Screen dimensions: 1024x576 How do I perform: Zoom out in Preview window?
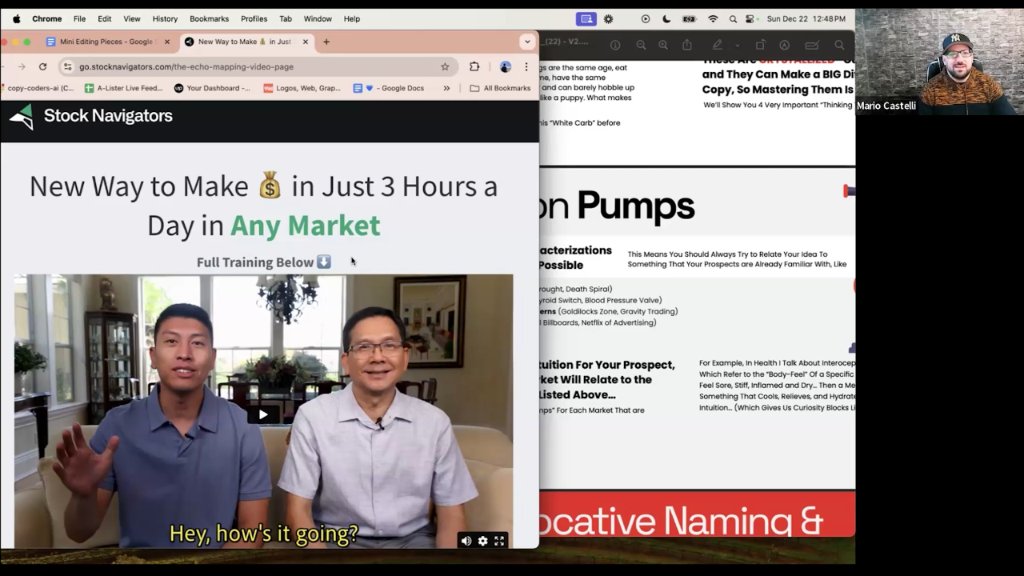coord(641,45)
